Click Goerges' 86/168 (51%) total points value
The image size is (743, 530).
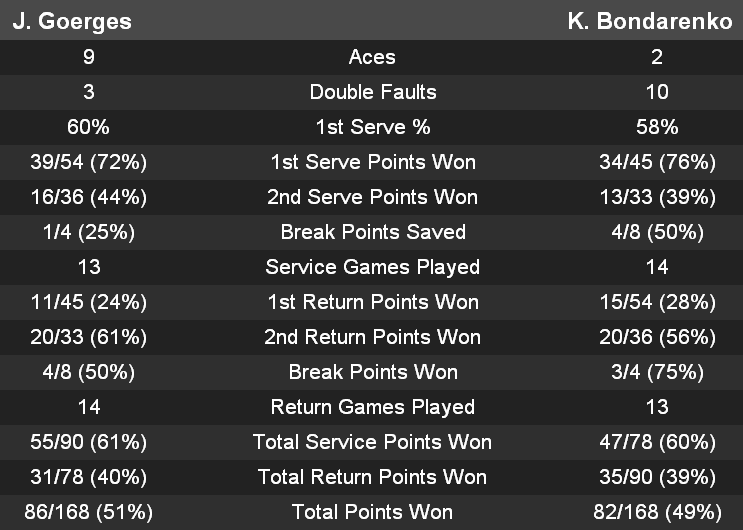[89, 512]
